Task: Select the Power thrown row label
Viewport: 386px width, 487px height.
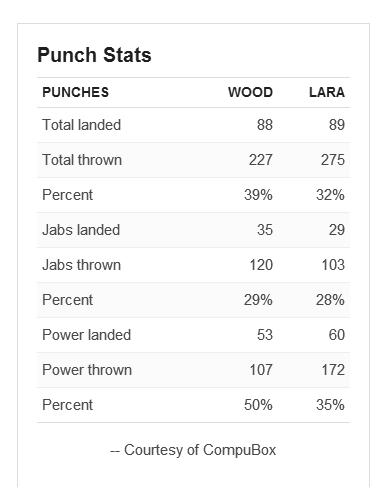Action: [87, 370]
